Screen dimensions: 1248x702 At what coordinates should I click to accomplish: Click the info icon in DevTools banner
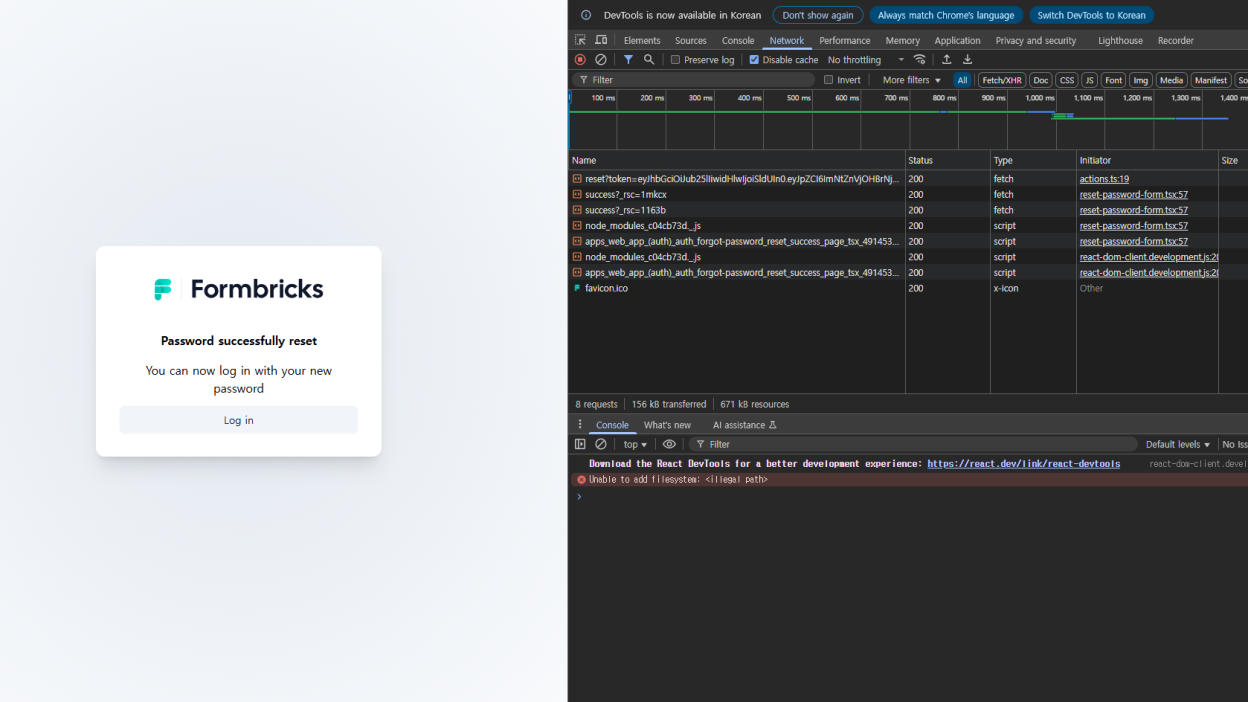click(586, 15)
